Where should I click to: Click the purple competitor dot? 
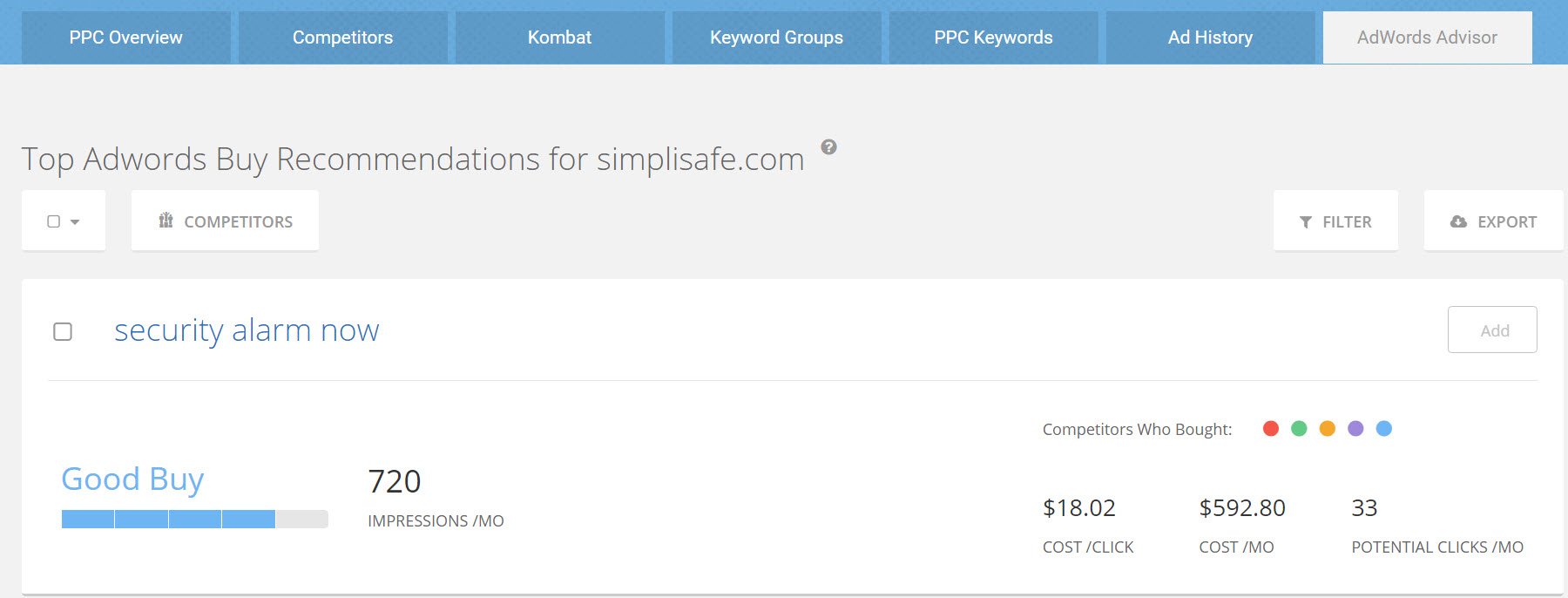coord(1355,429)
